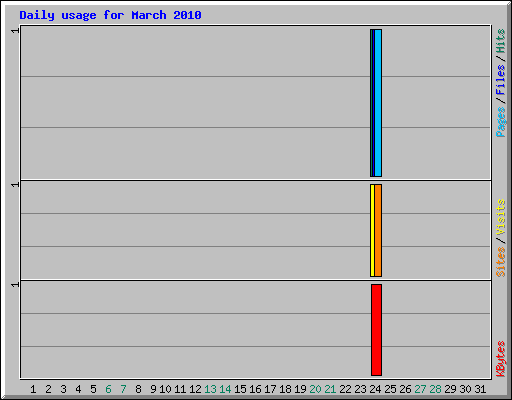Click green weekend day label 28
Viewport: 512px width, 400px height.
435,389
